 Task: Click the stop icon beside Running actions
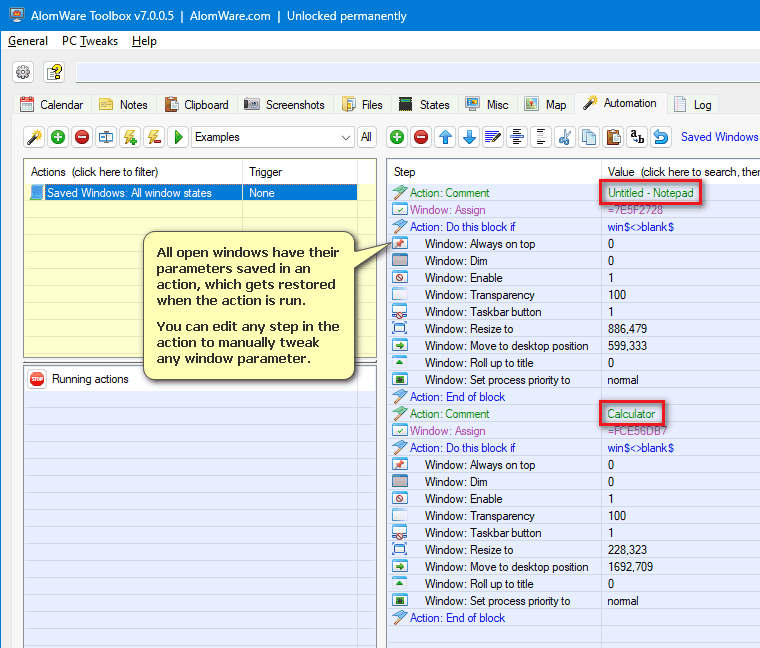point(37,379)
